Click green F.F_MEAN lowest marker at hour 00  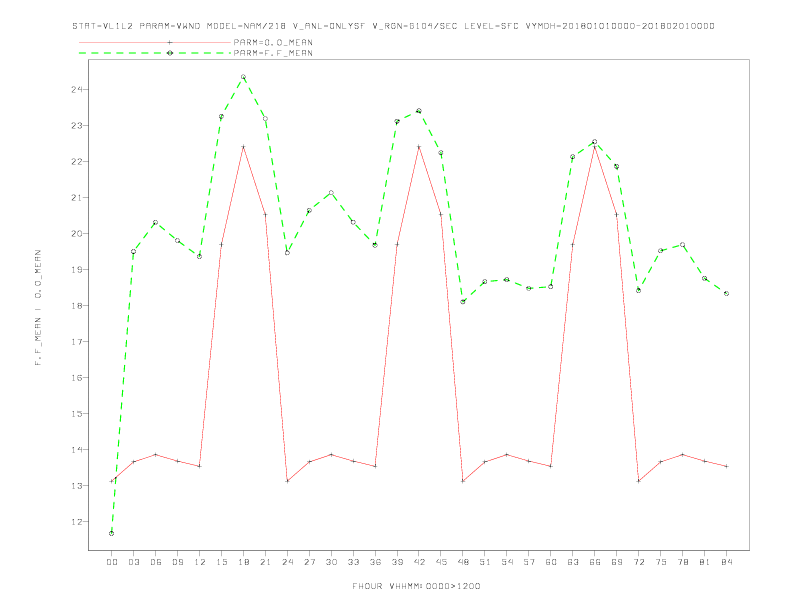[112, 533]
